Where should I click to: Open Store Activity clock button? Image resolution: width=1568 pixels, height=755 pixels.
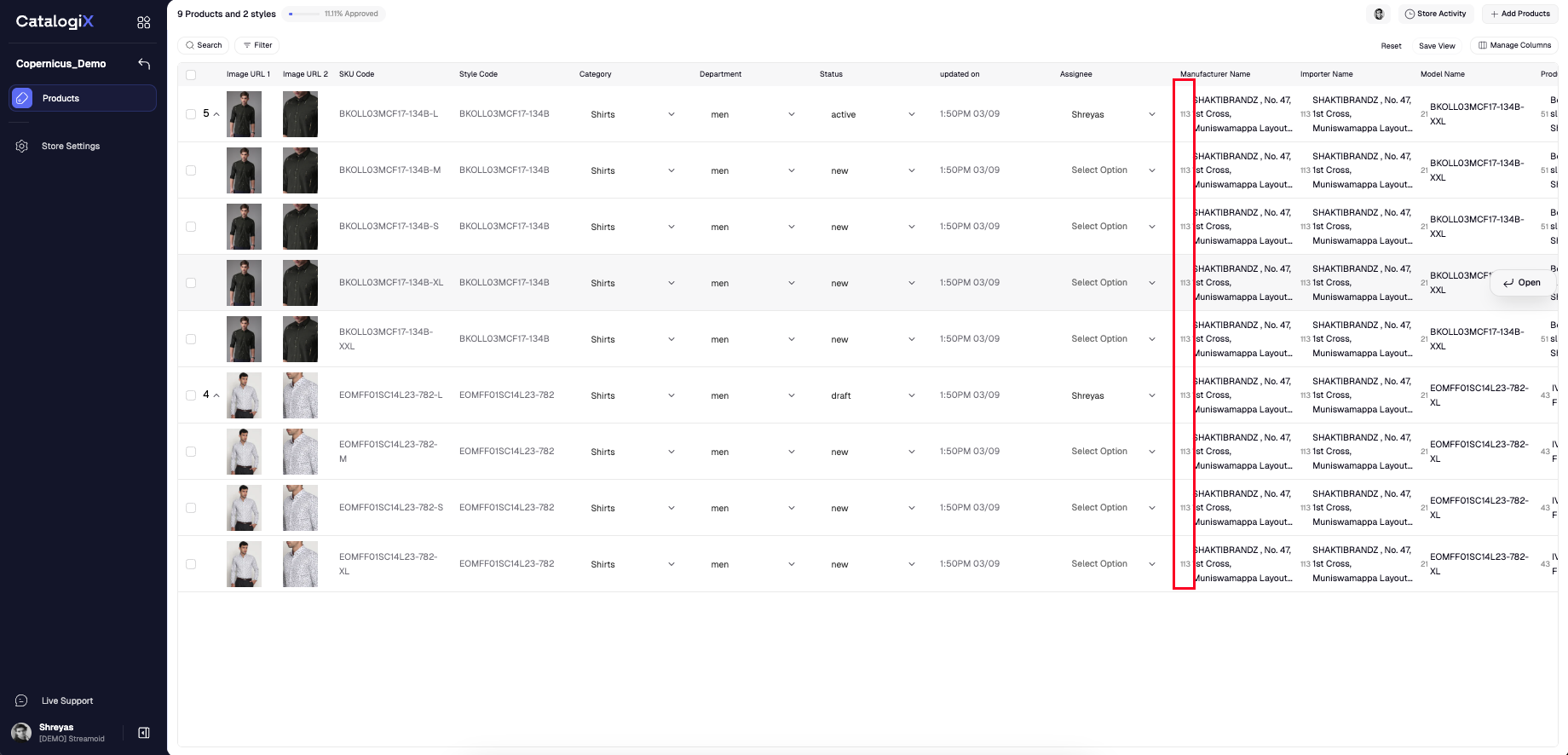pos(1435,14)
